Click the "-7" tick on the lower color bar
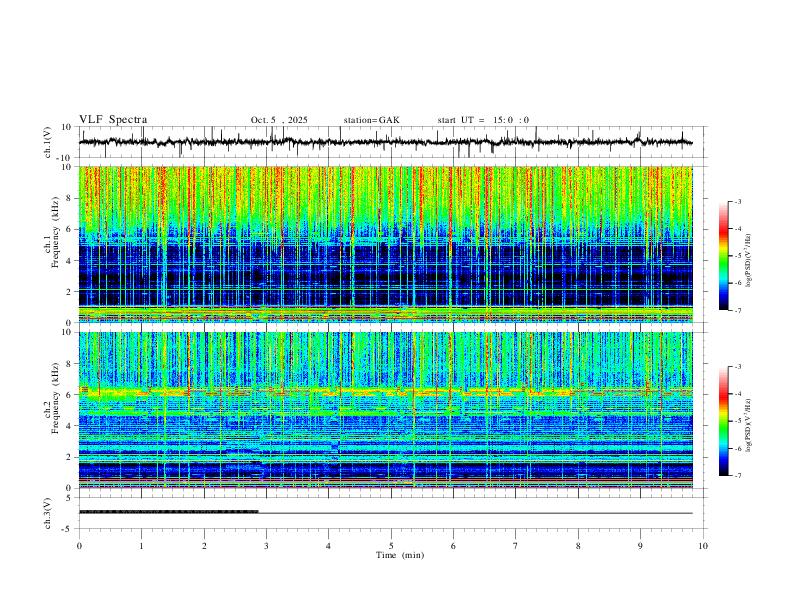Screen dimensions: 792x612 [x=737, y=476]
